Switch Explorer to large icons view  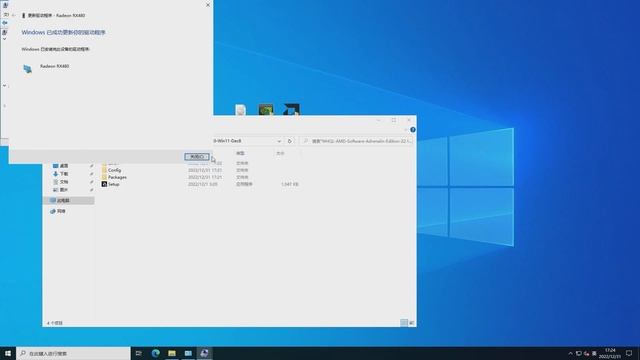coord(411,323)
